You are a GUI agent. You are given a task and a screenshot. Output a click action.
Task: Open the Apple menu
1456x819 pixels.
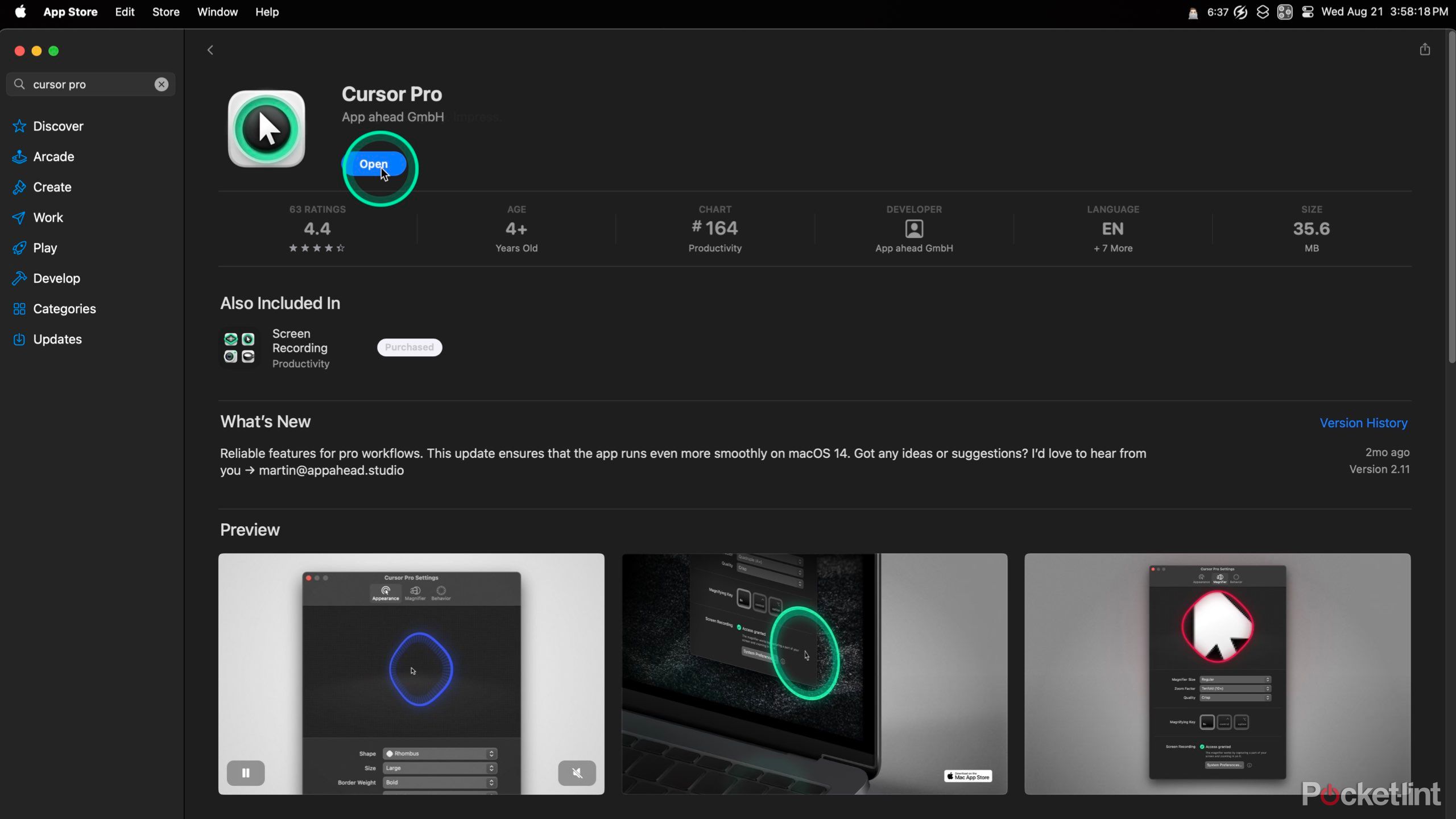pos(20,11)
